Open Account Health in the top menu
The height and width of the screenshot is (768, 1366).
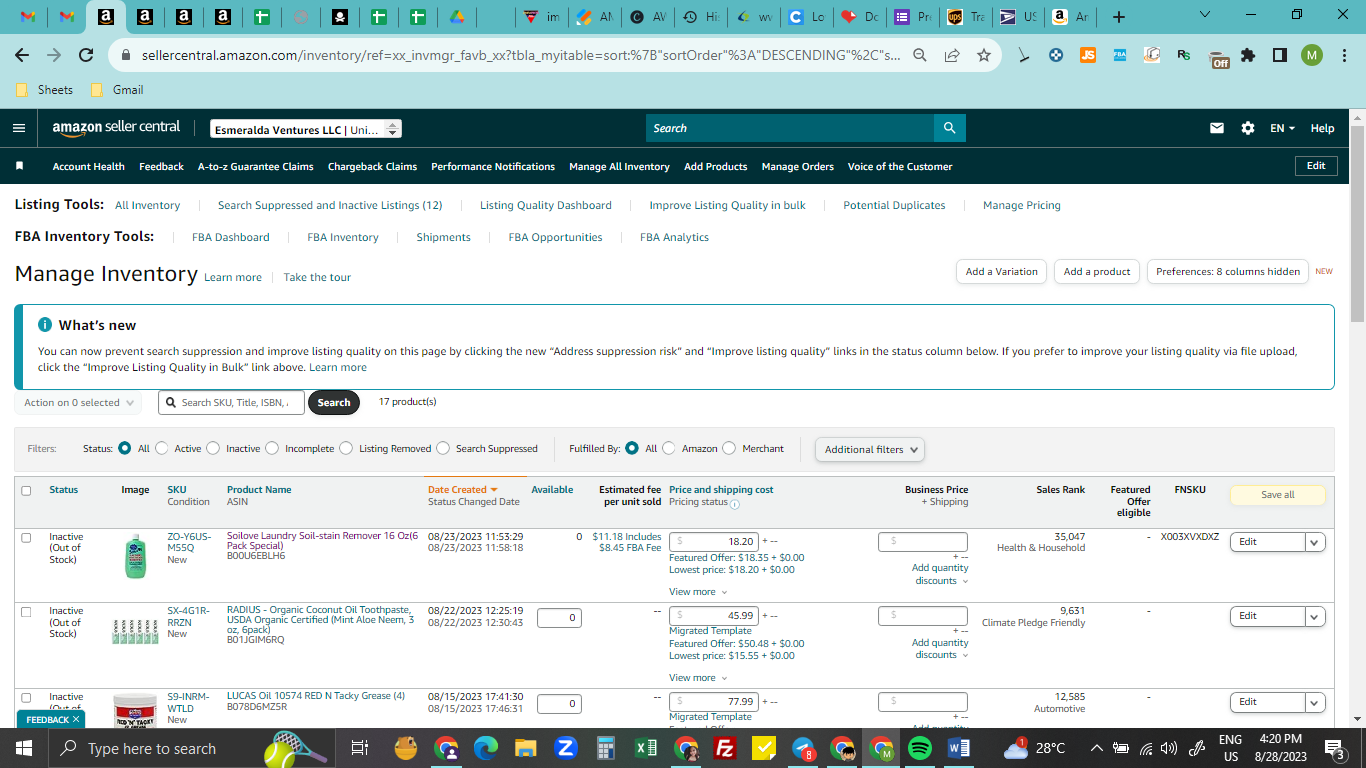(x=89, y=166)
